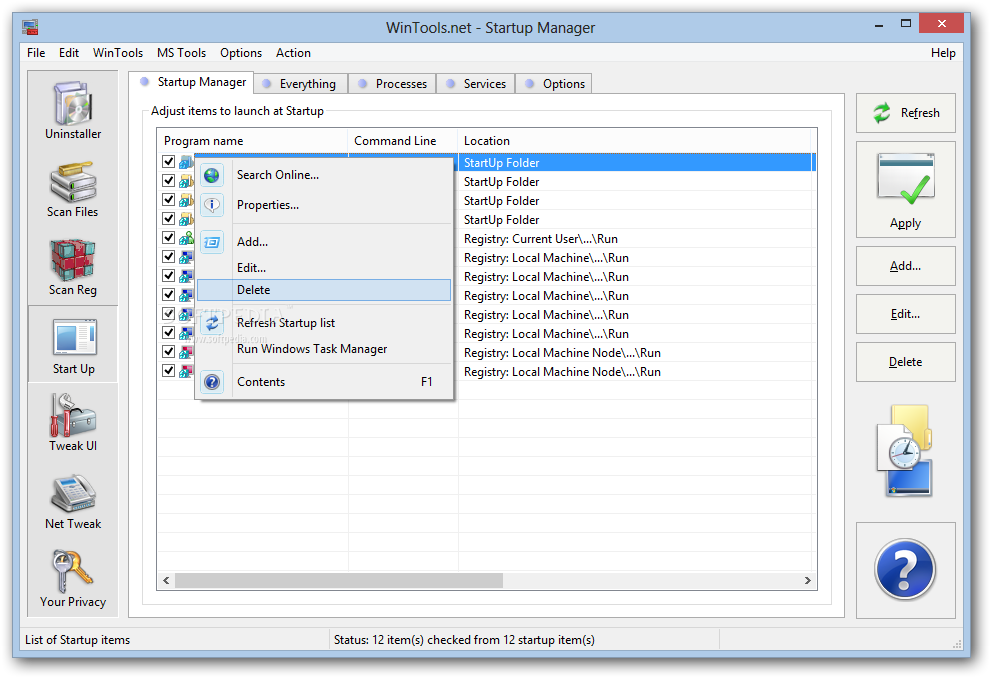Choose Contents F1 in context menu
The width and height of the screenshot is (991, 678).
(x=324, y=382)
